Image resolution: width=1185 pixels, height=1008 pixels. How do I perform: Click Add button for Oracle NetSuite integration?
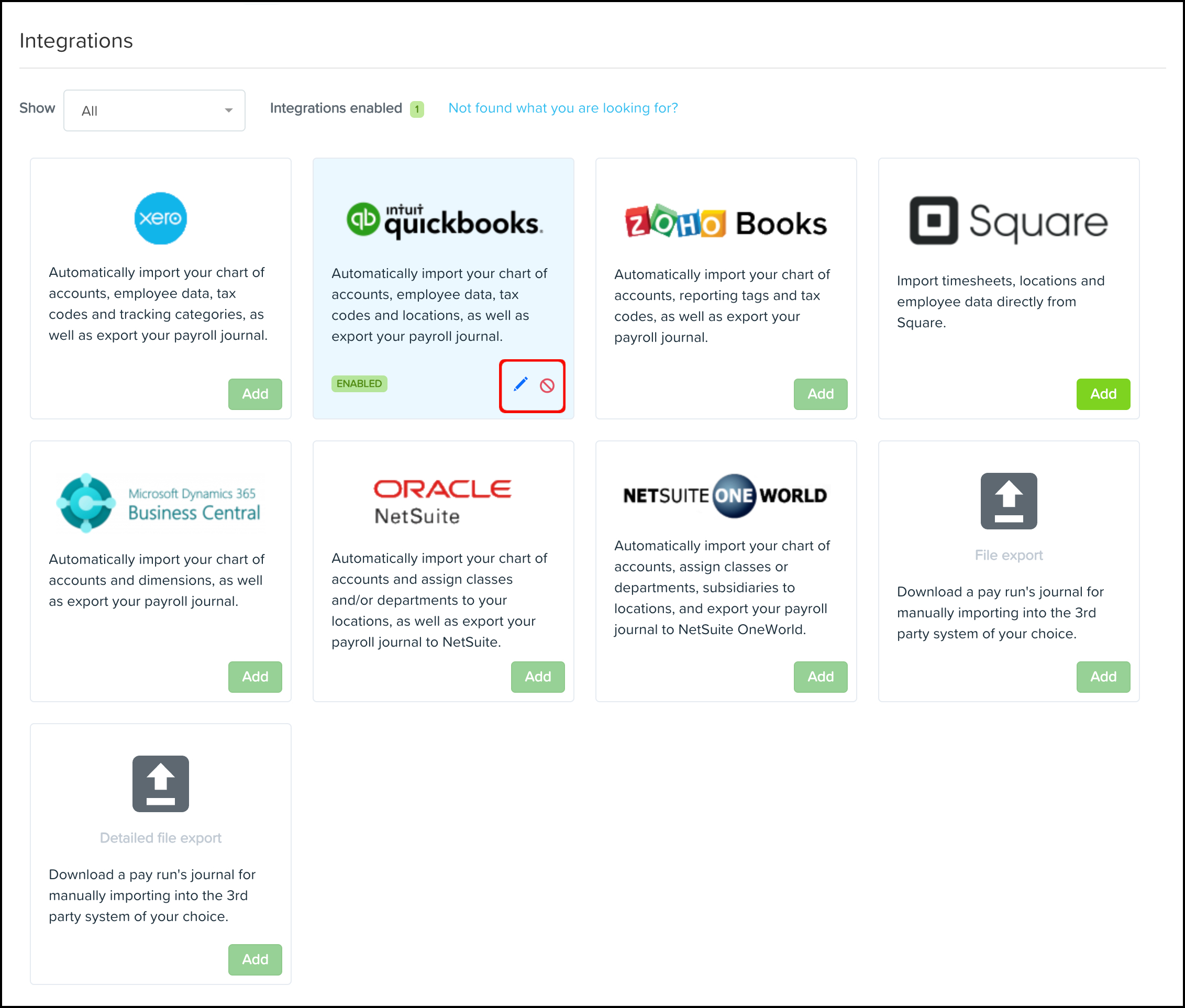tap(536, 676)
